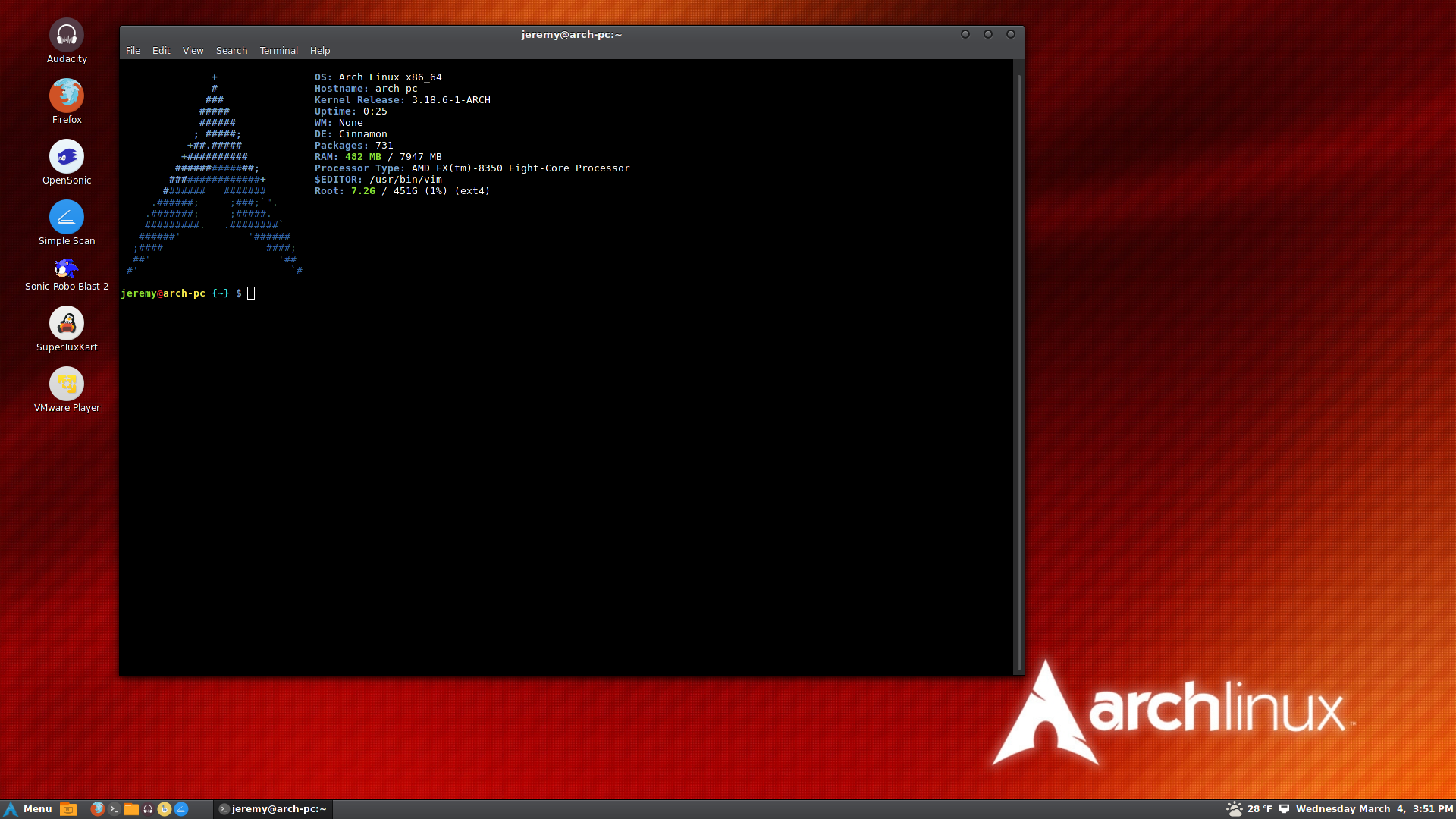
Task: Open the calendar from the panel clock
Action: coord(1374,809)
